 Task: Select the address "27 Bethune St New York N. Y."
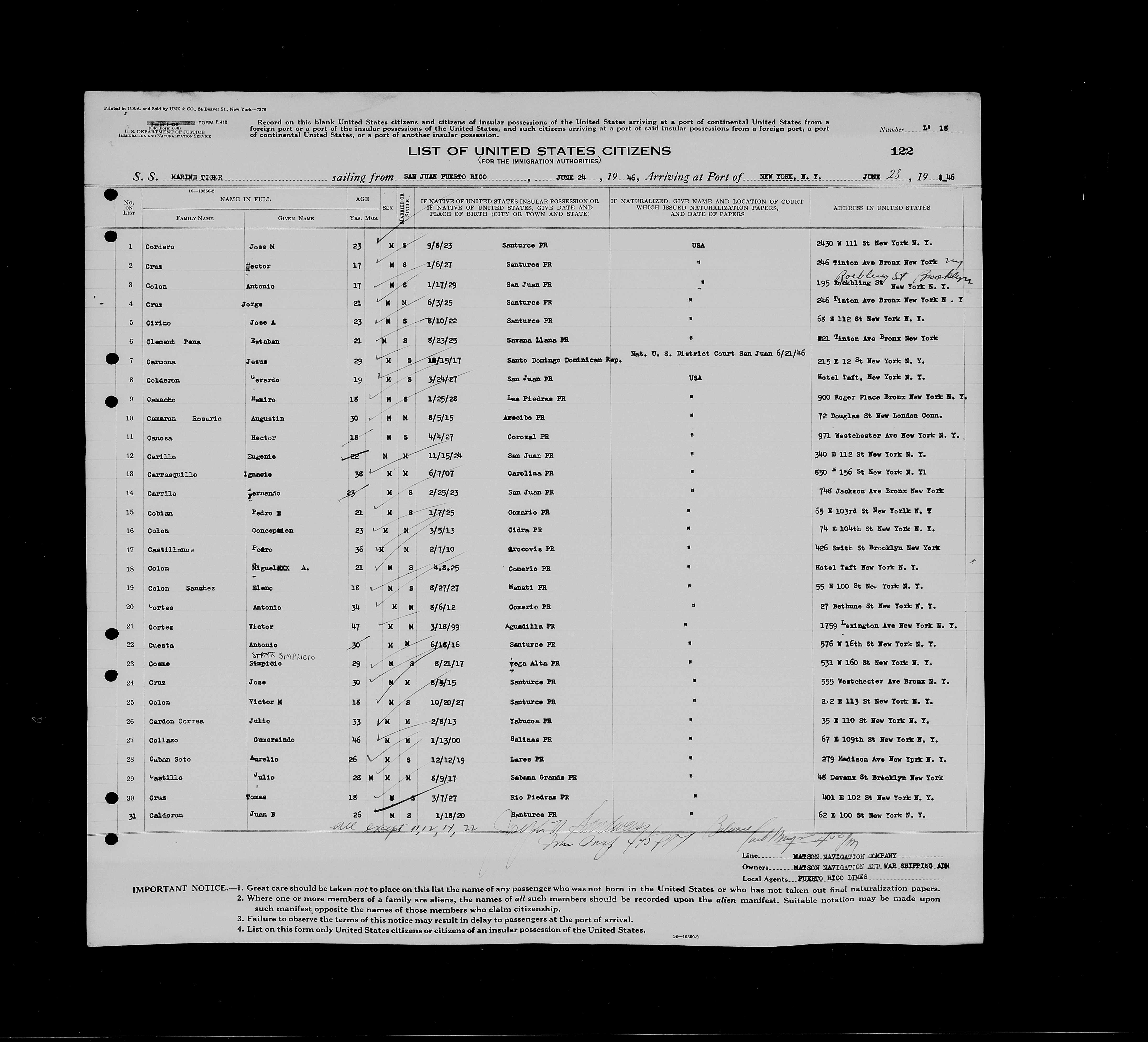point(878,606)
